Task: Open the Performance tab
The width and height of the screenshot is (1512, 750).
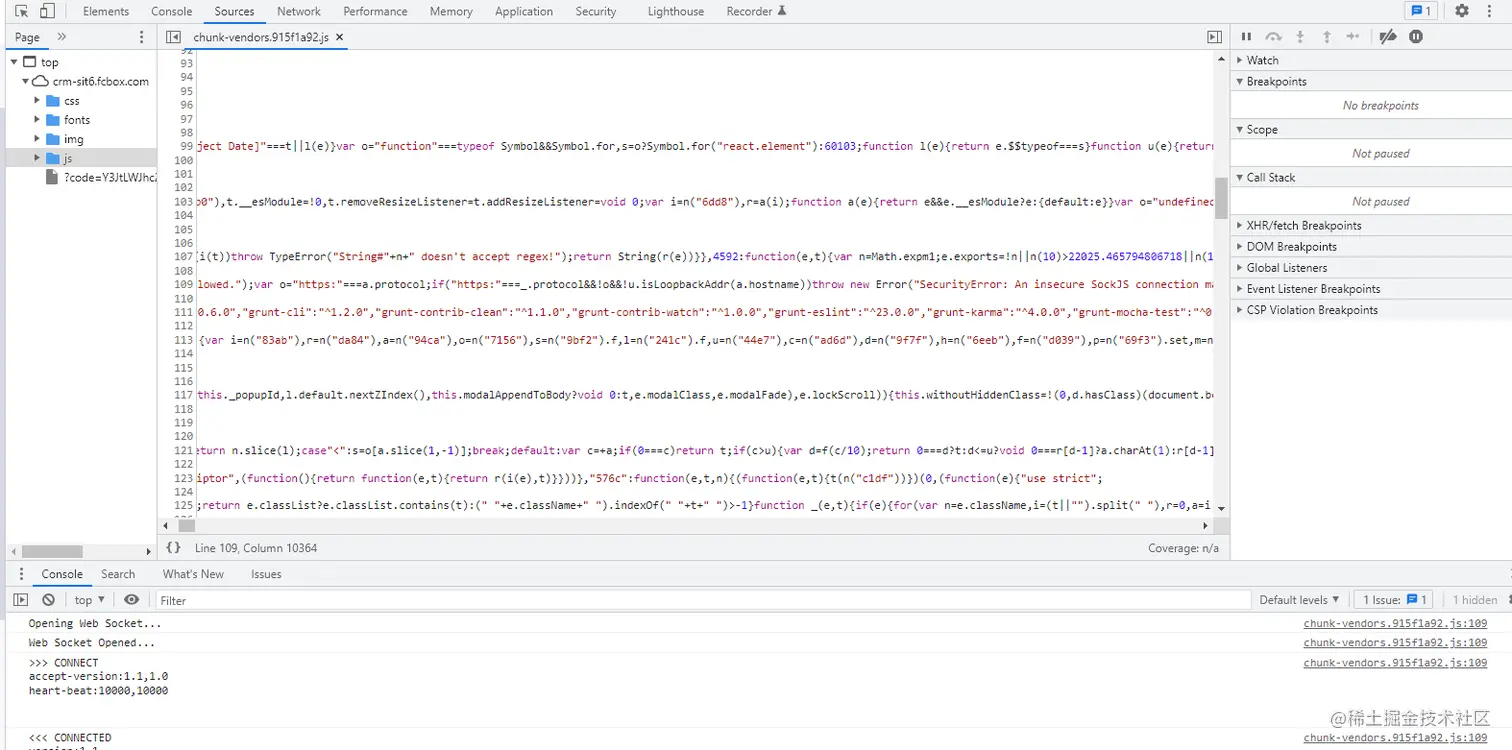Action: [x=375, y=11]
